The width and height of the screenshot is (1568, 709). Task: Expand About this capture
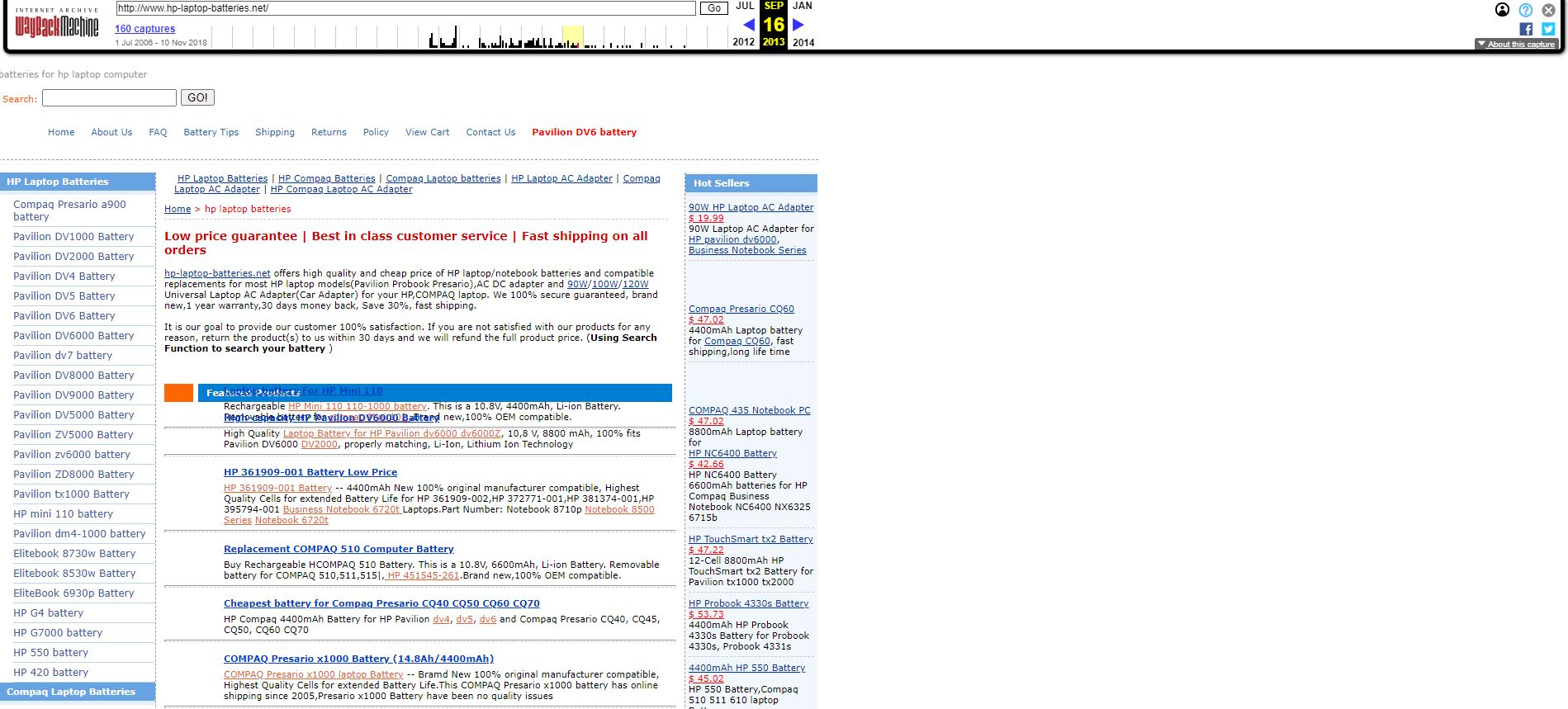click(x=1516, y=45)
